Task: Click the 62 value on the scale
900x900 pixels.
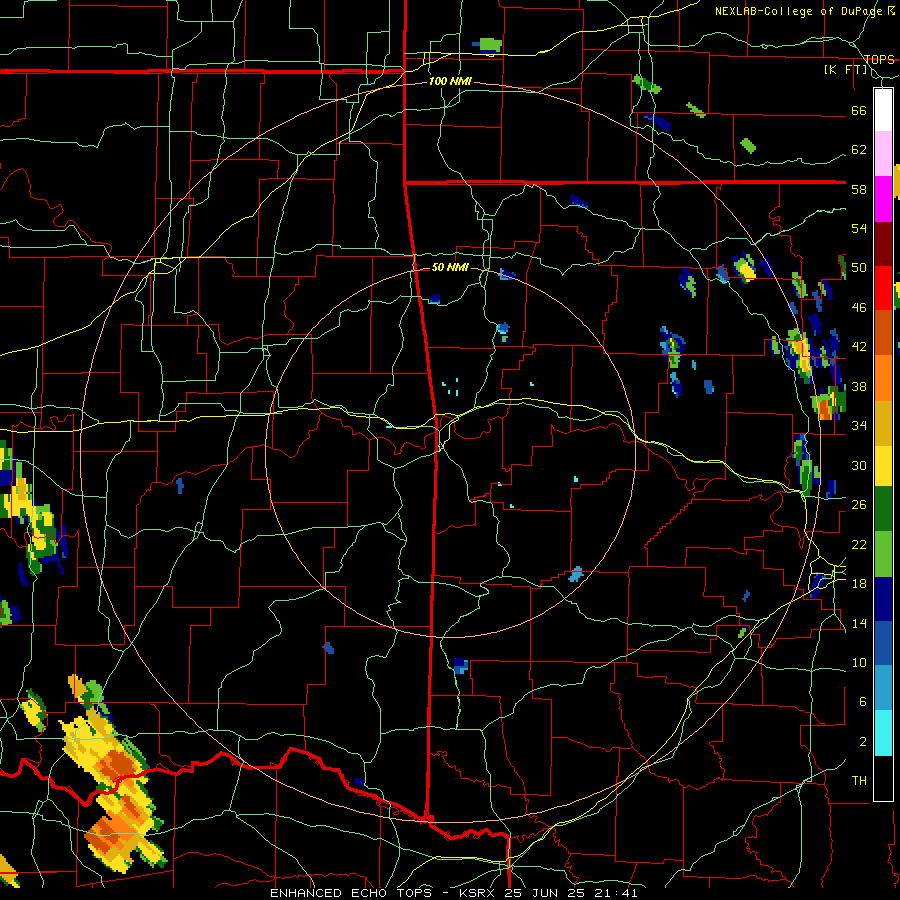Action: pyautogui.click(x=859, y=149)
